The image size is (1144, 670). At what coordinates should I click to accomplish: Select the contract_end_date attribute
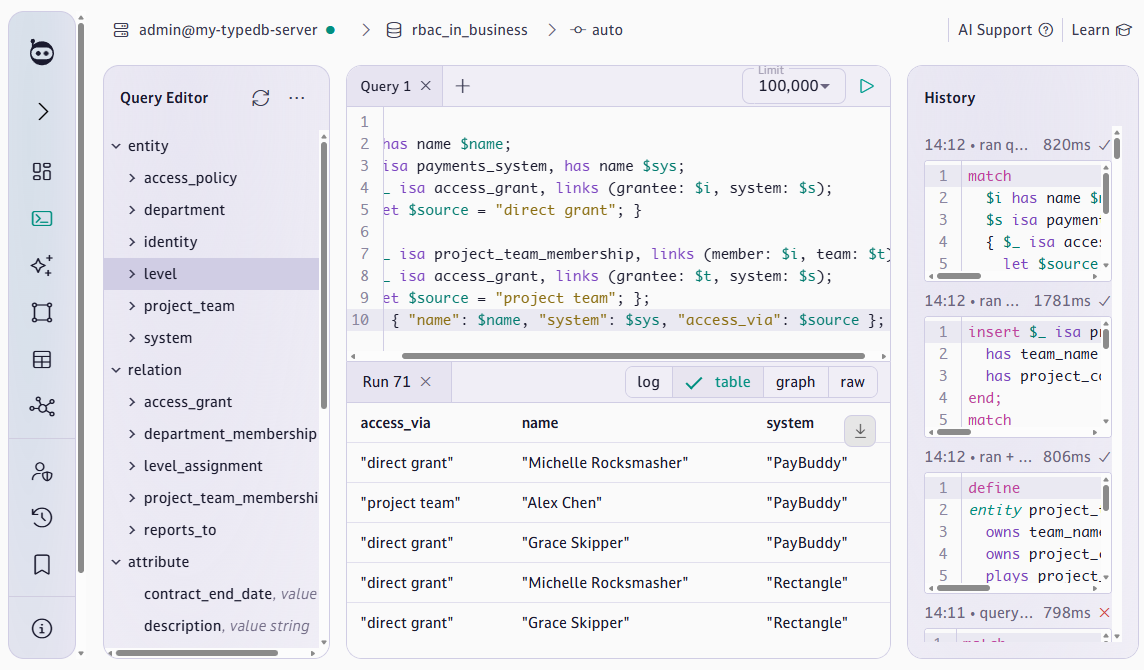[212, 594]
